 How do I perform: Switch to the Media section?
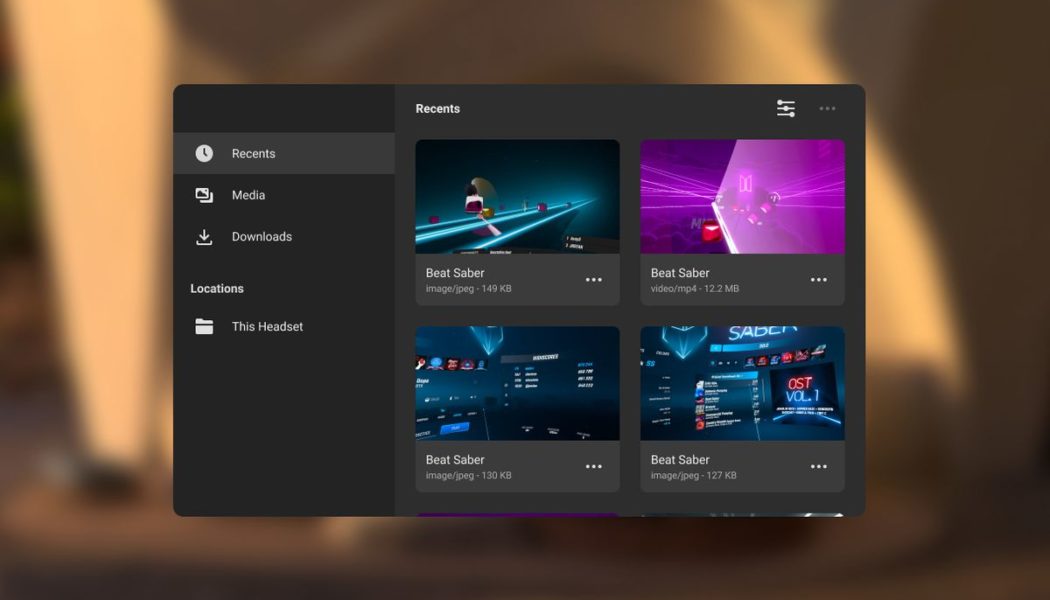[x=248, y=195]
